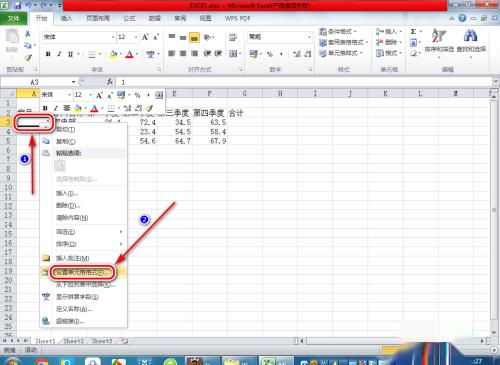Click the insert function fx icon
The height and width of the screenshot is (365, 500).
pos(109,82)
